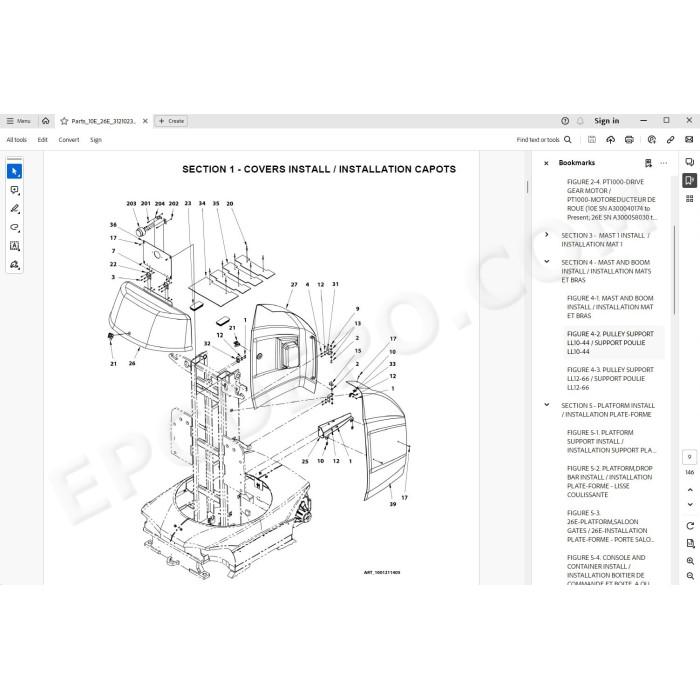Click the rotate page icon
The width and height of the screenshot is (700, 700).
pyautogui.click(x=690, y=526)
